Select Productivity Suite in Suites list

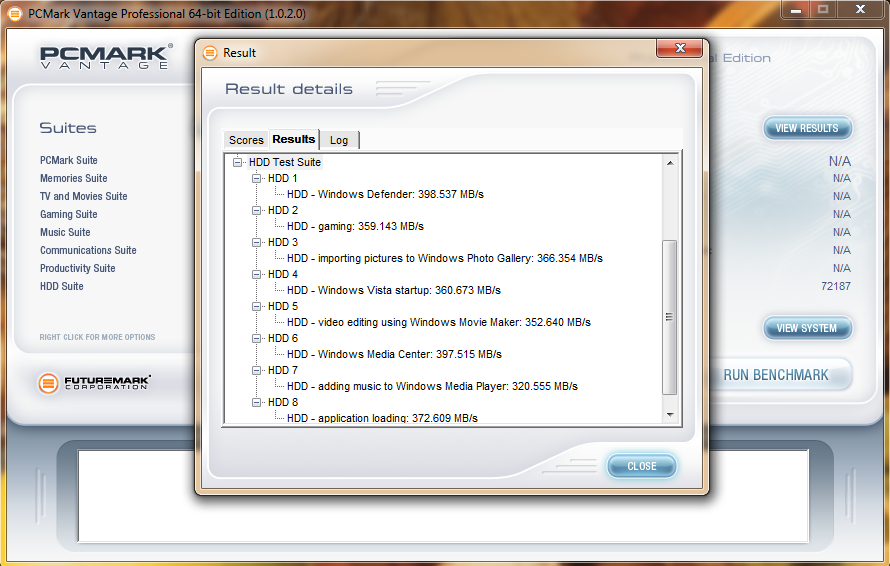coord(78,268)
